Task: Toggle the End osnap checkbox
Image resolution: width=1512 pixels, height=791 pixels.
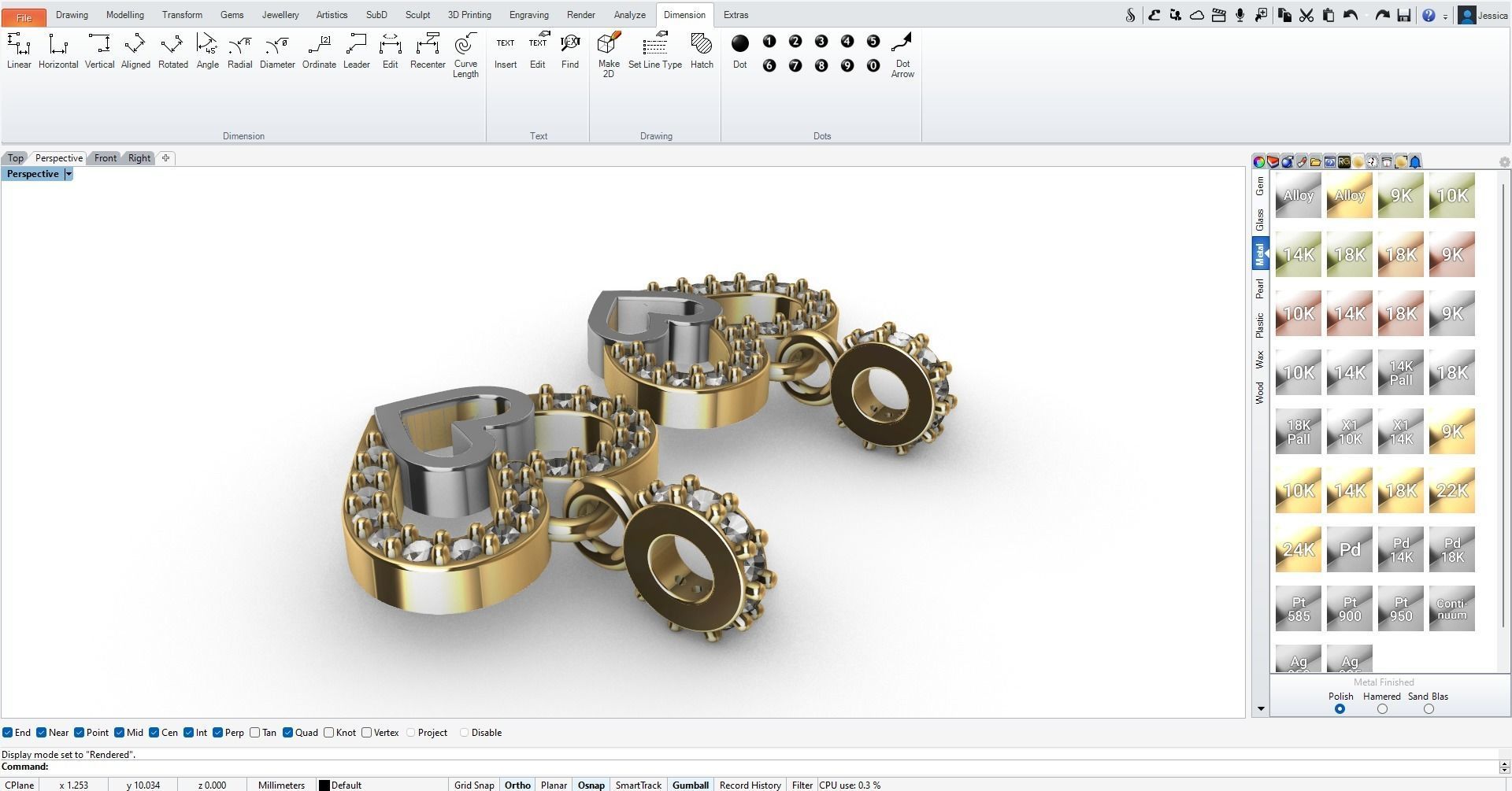Action: tap(7, 733)
